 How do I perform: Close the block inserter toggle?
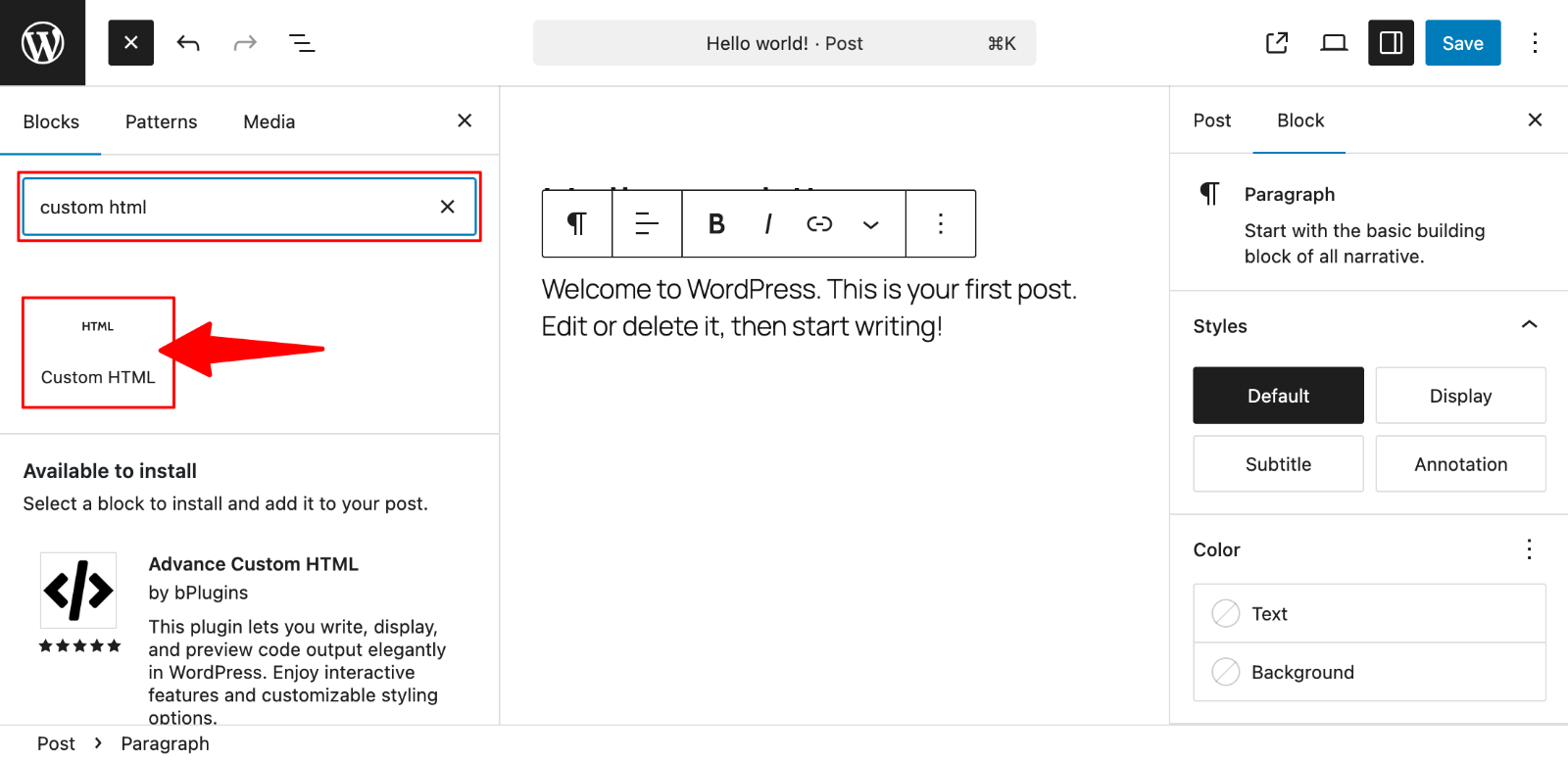click(x=130, y=43)
